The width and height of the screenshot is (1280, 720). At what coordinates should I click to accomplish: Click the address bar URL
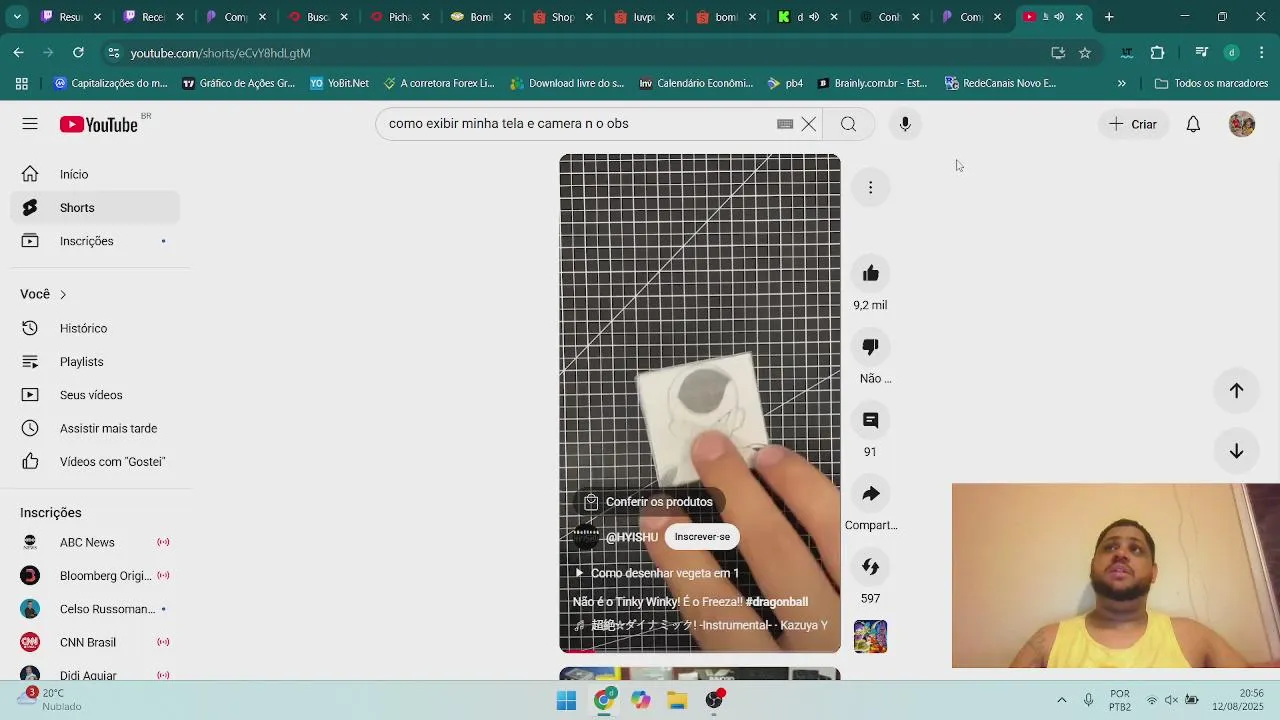point(220,53)
